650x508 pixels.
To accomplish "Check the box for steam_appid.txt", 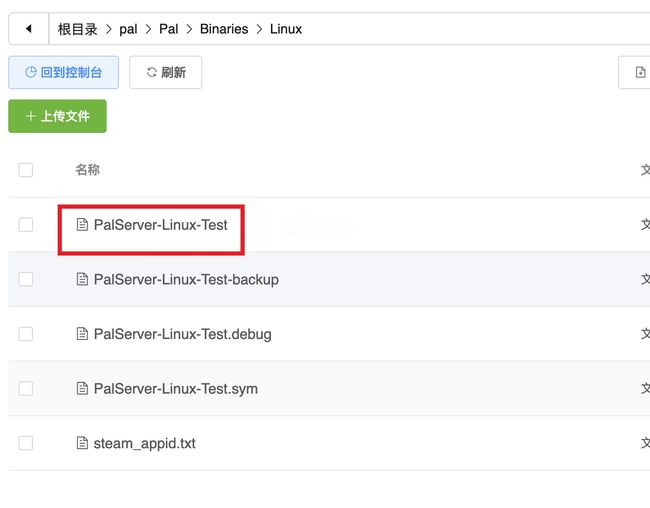I will tap(26, 443).
